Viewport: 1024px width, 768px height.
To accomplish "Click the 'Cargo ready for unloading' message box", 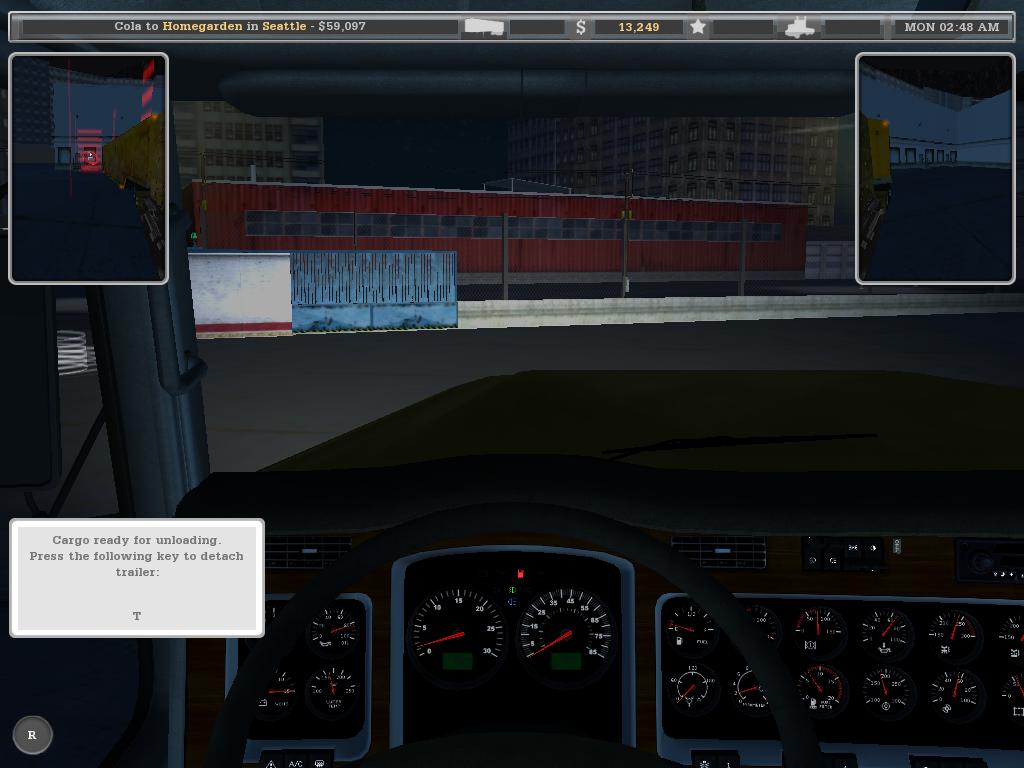I will (137, 578).
